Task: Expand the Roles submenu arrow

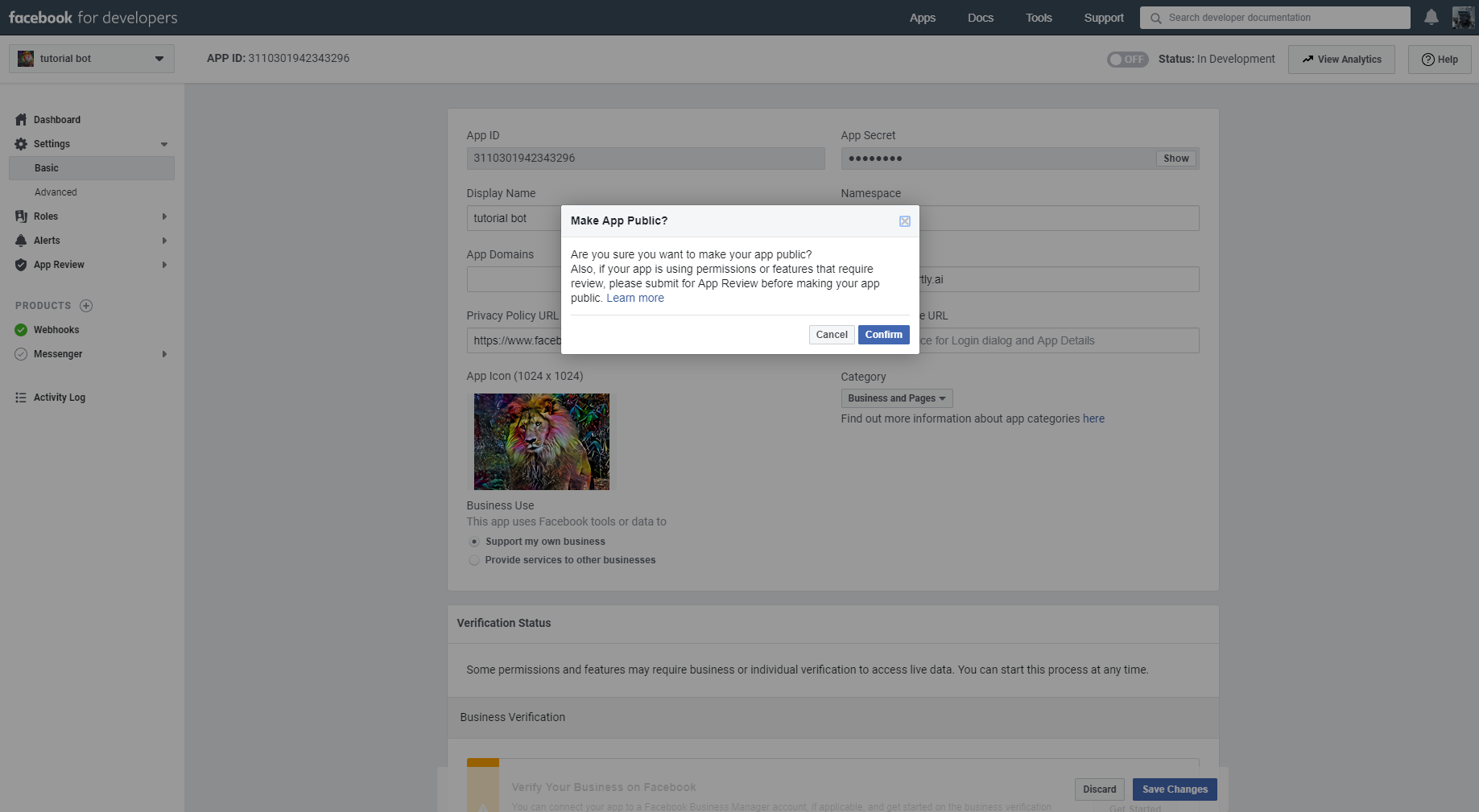Action: click(x=164, y=216)
